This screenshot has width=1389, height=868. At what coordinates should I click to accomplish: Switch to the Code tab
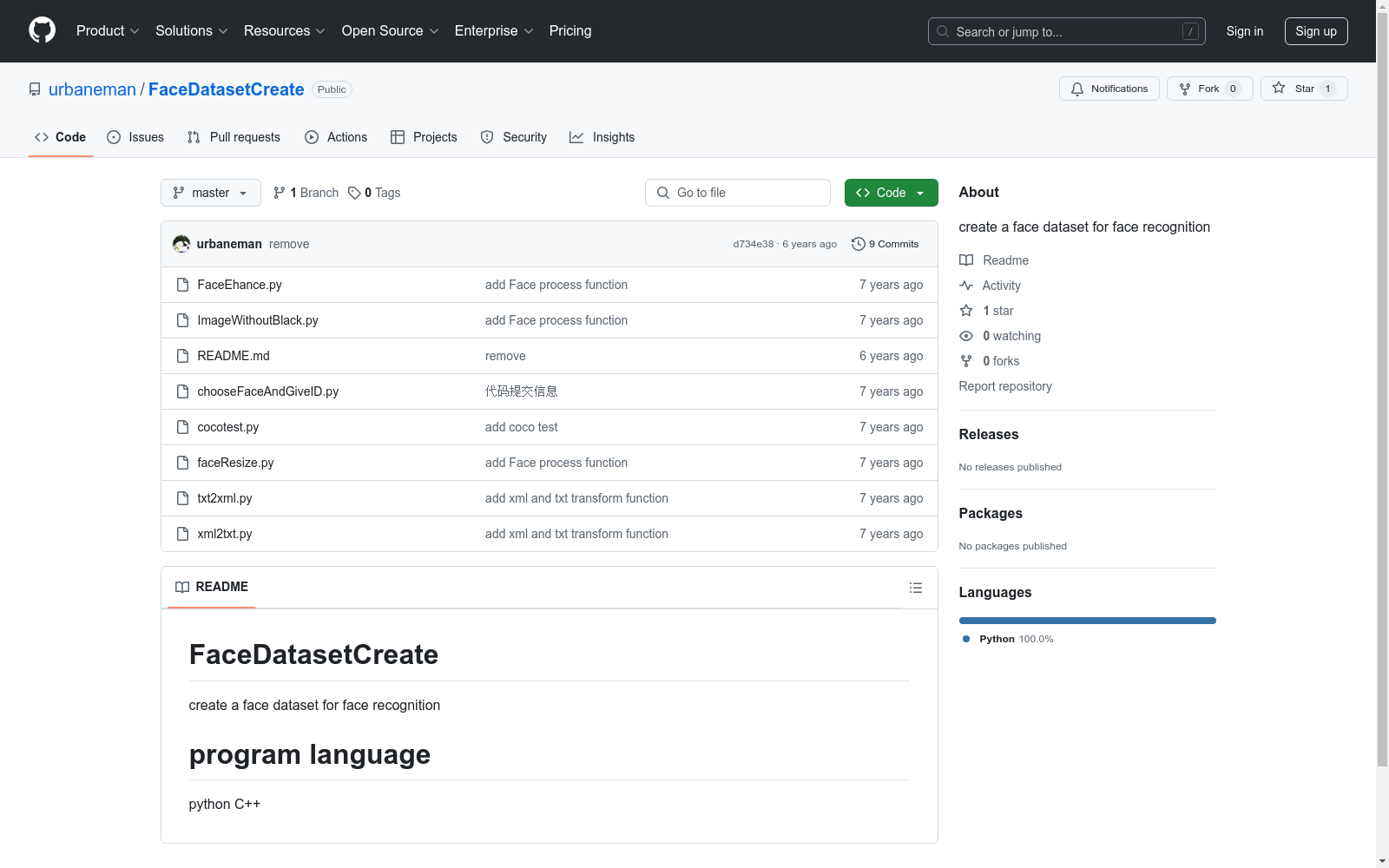point(61,137)
